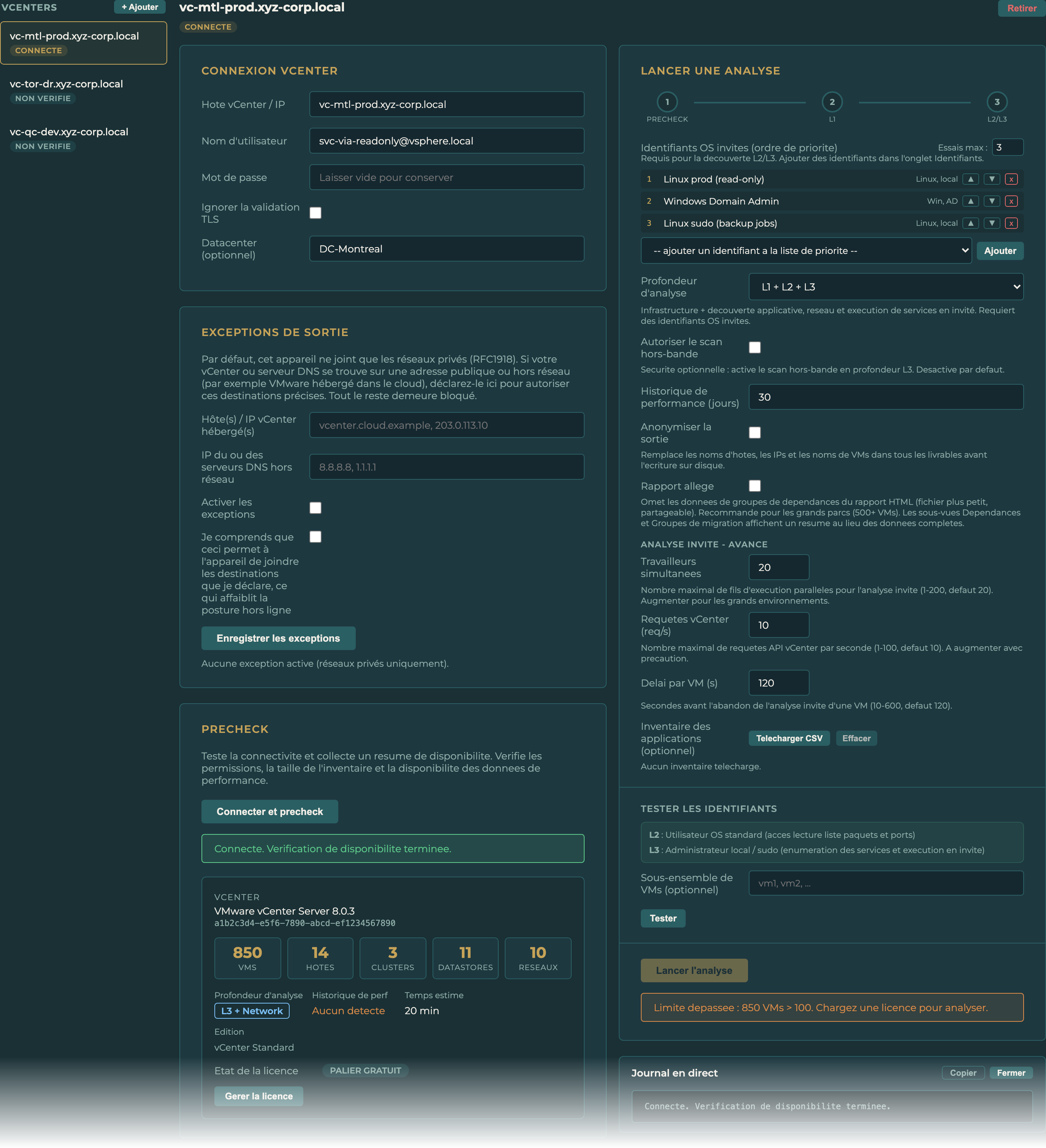
Task: Move Linux sudo (backup jobs) up
Action: pos(970,223)
